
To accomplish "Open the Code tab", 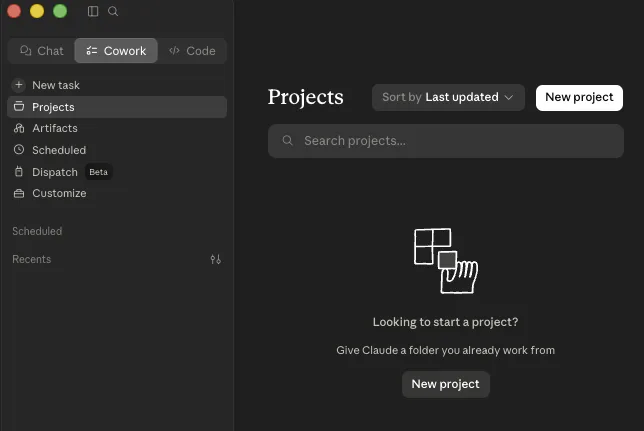I will coord(192,51).
